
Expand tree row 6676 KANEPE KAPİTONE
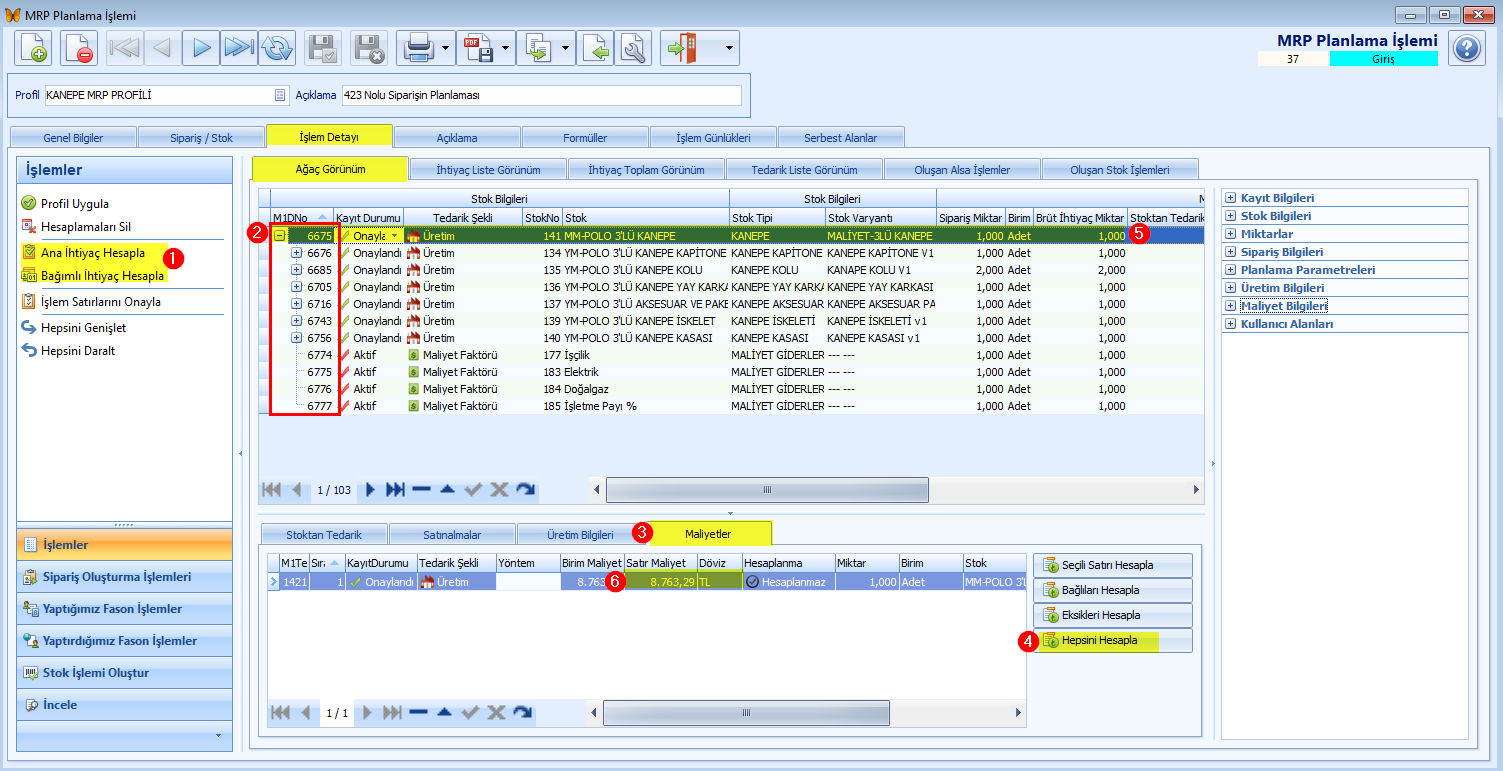click(x=296, y=253)
